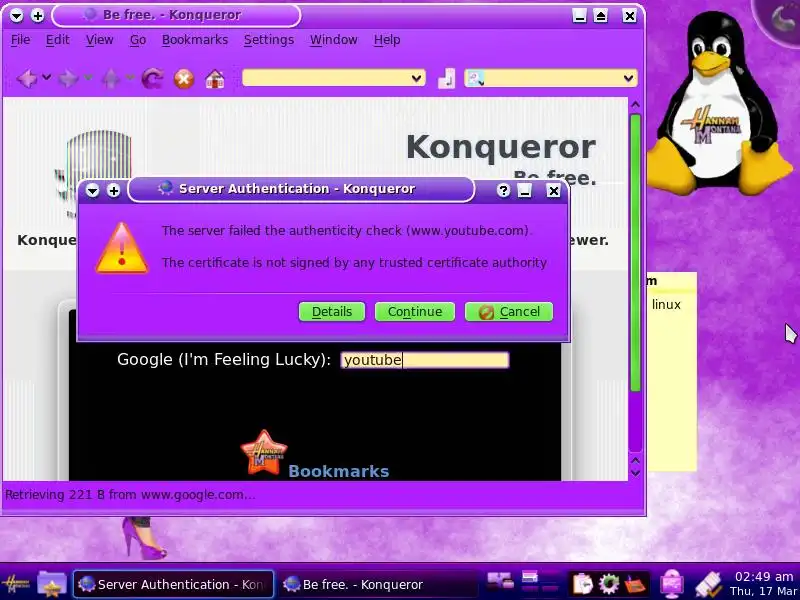Click the Tux penguin desktop widget
This screenshot has width=800, height=600.
[x=719, y=104]
